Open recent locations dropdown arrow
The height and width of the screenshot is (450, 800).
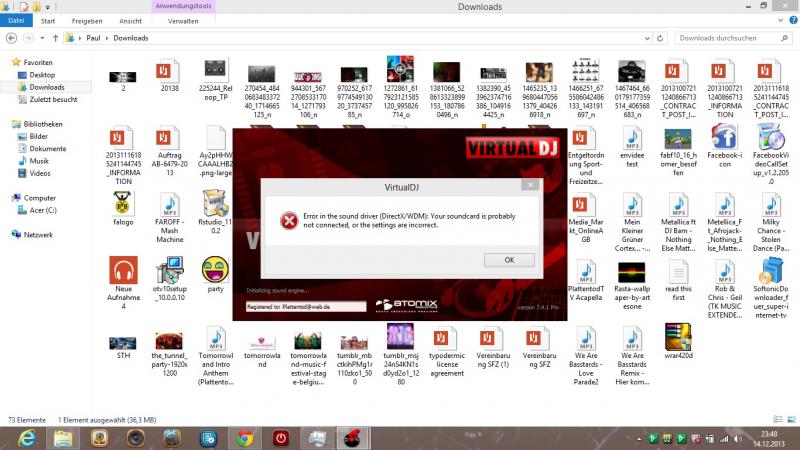point(42,38)
